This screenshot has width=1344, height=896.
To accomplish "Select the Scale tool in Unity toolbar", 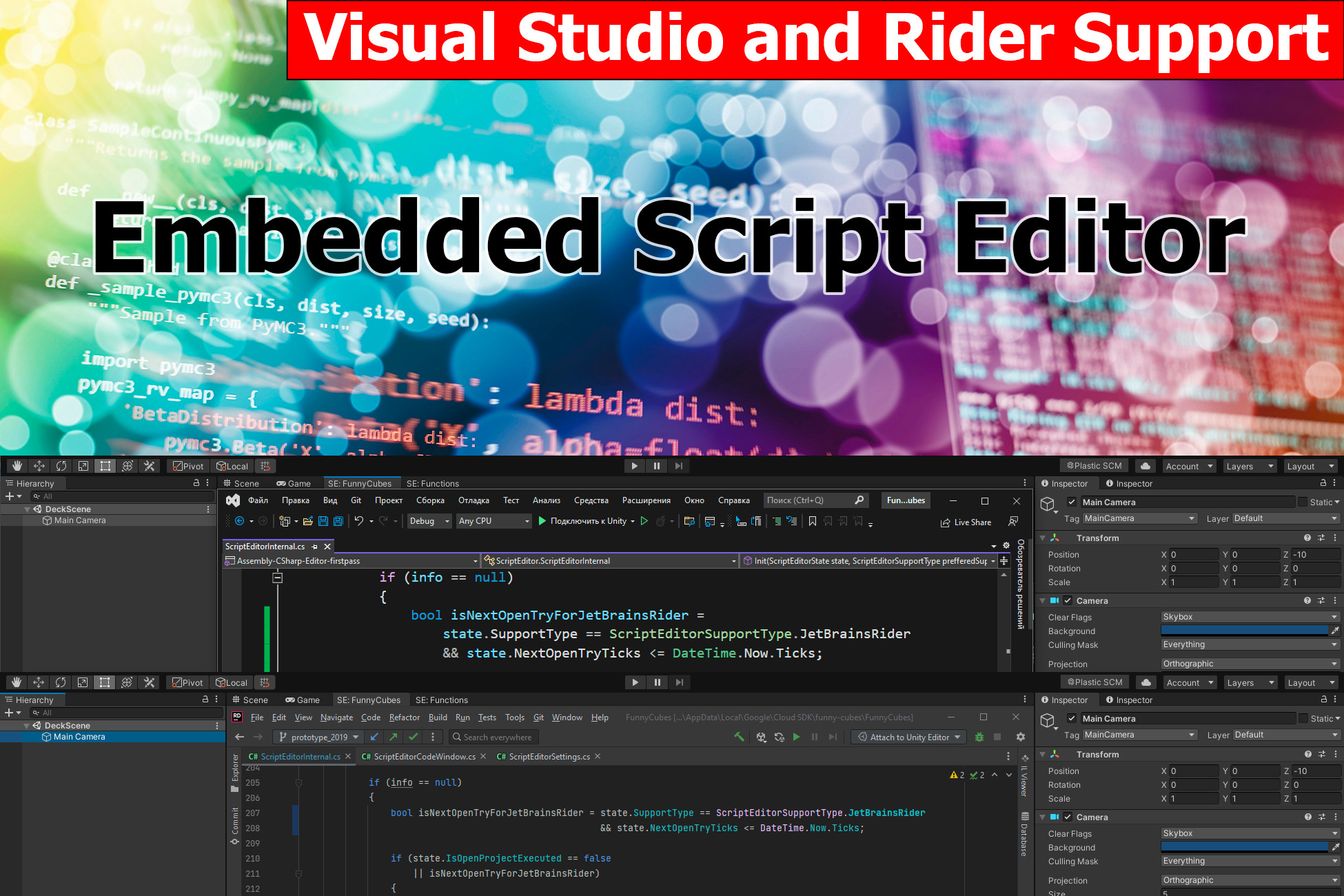I will 82,466.
